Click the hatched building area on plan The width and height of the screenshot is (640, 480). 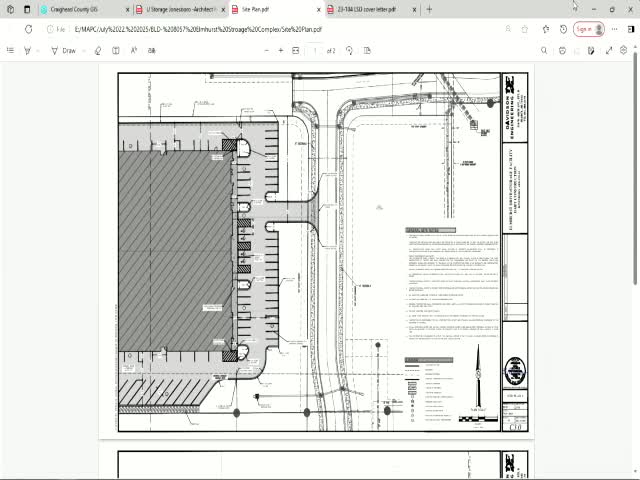pyautogui.click(x=176, y=251)
